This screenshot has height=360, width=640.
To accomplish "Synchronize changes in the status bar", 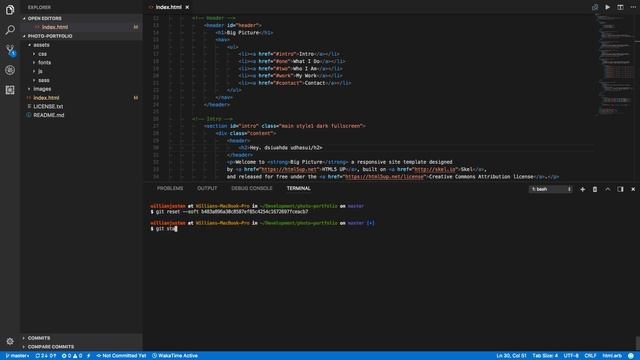I will [46, 356].
